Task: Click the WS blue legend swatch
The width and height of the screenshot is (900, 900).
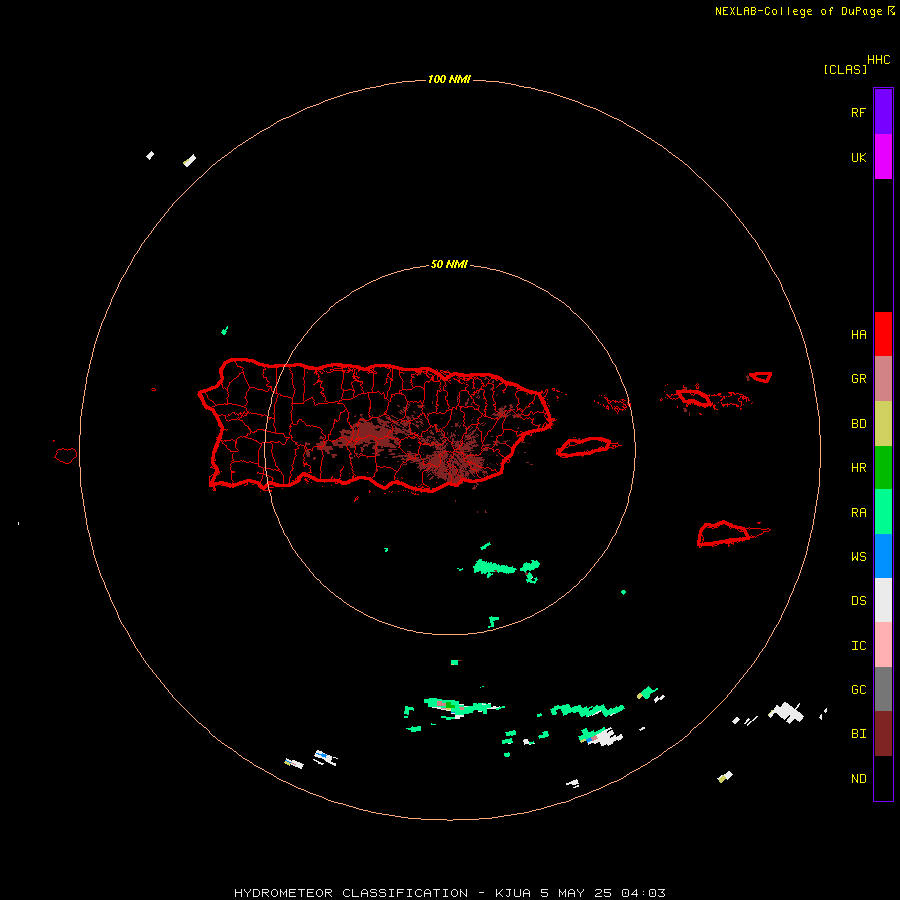Action: [x=883, y=556]
